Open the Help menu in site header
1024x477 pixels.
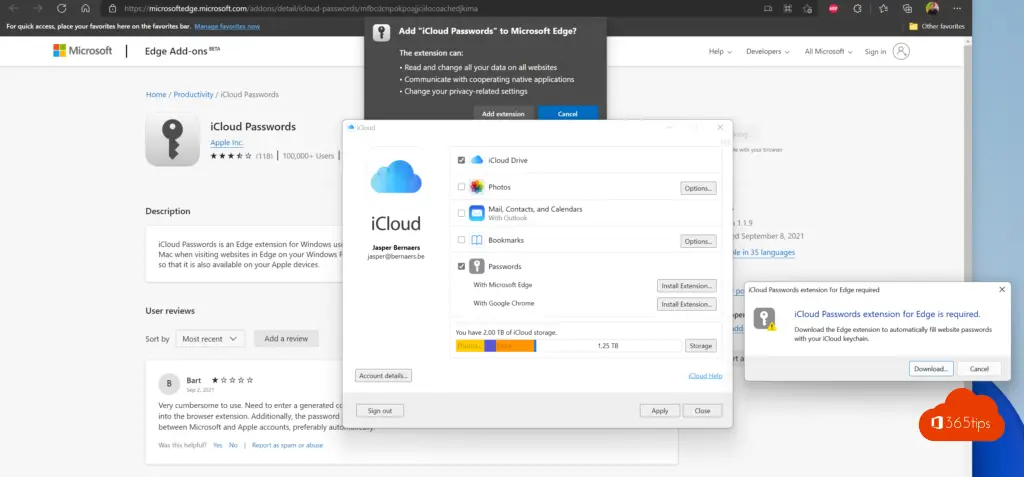pyautogui.click(x=719, y=52)
